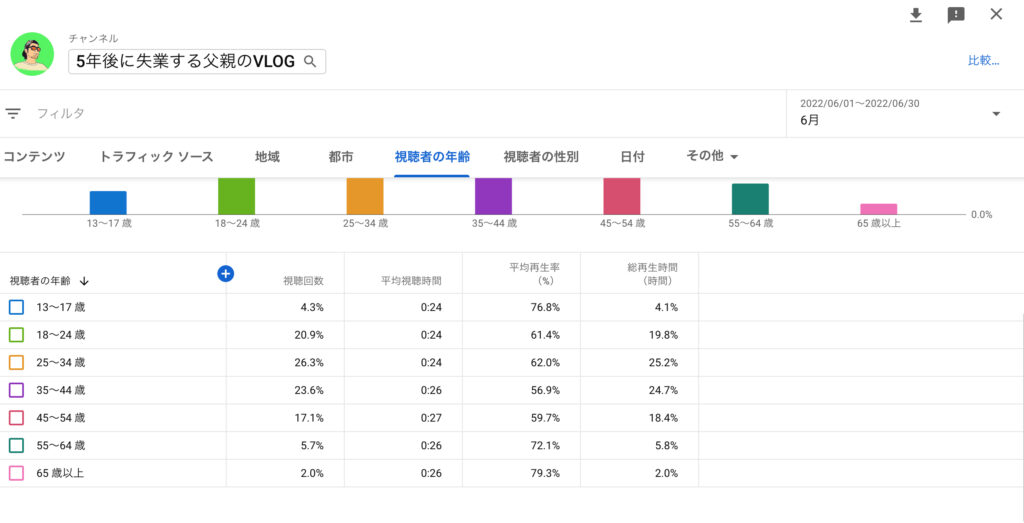Sort by the 視聴者の年齢 down arrow
Image resolution: width=1024 pixels, height=523 pixels.
(x=84, y=281)
